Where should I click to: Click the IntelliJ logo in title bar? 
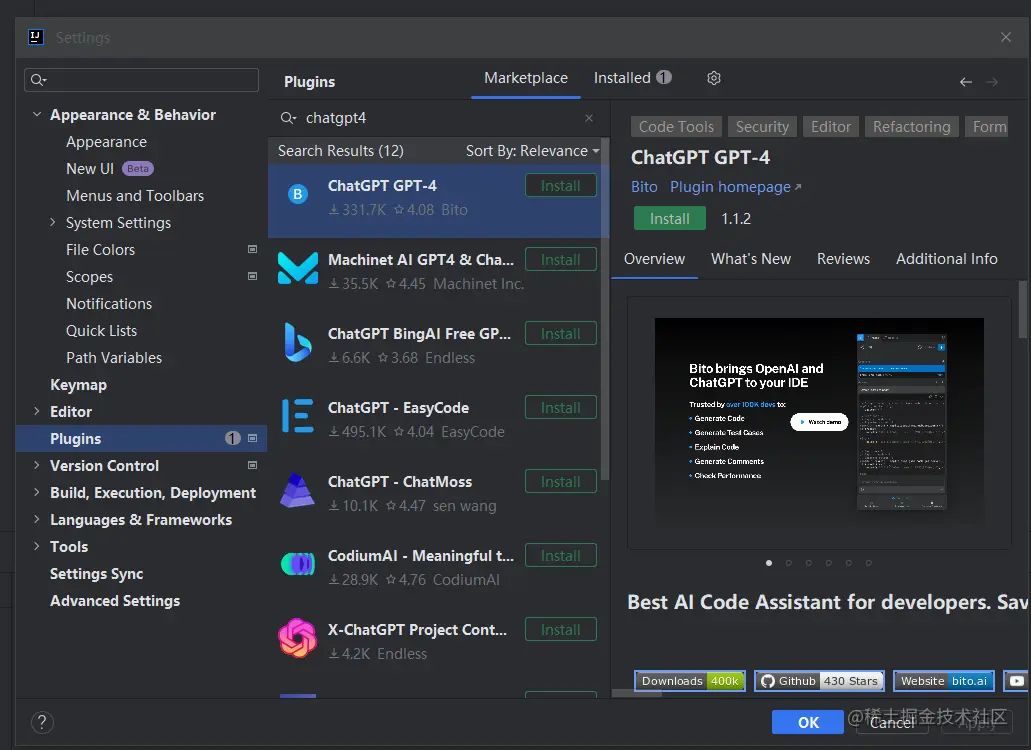pos(36,37)
